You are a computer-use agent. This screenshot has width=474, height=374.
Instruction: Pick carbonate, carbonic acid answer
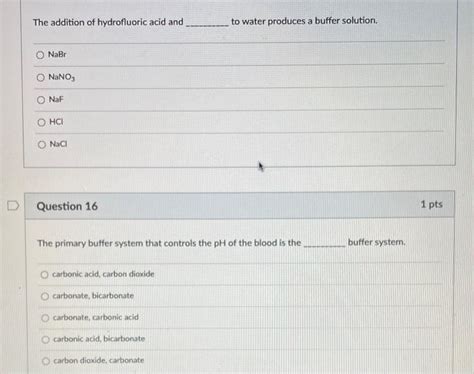(45, 318)
